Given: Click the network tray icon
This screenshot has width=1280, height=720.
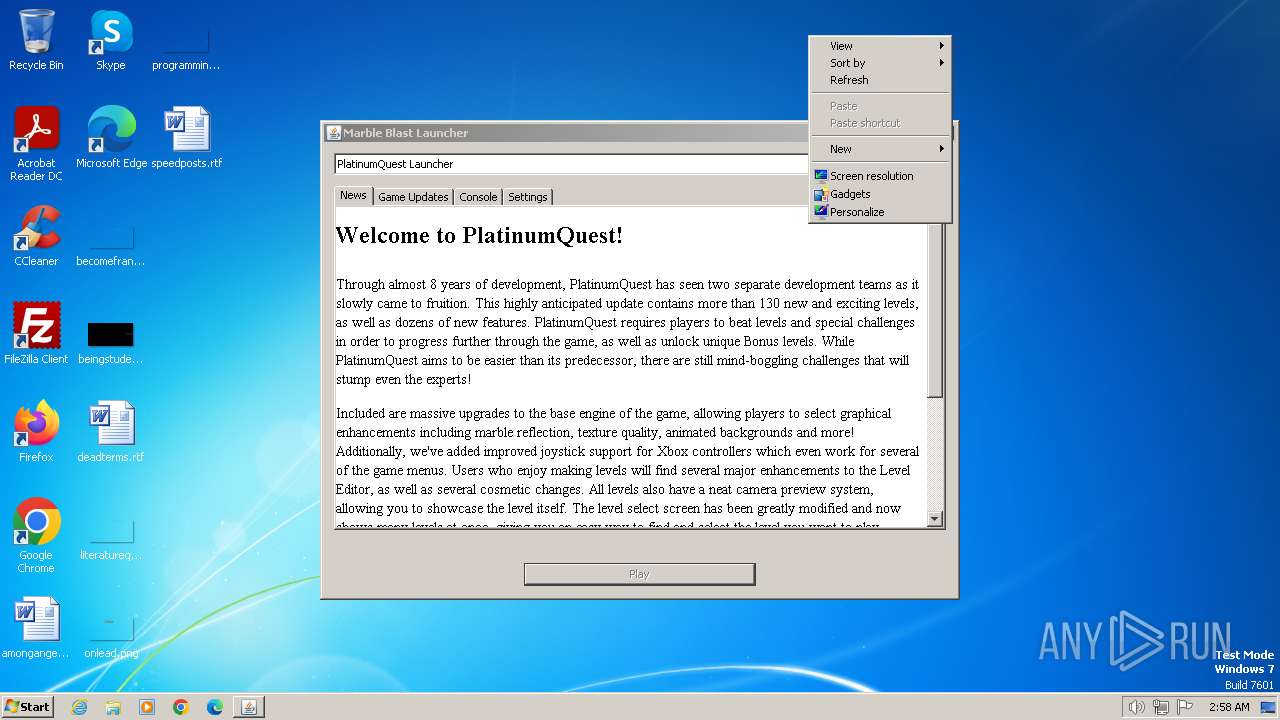Looking at the screenshot, I should point(1161,707).
